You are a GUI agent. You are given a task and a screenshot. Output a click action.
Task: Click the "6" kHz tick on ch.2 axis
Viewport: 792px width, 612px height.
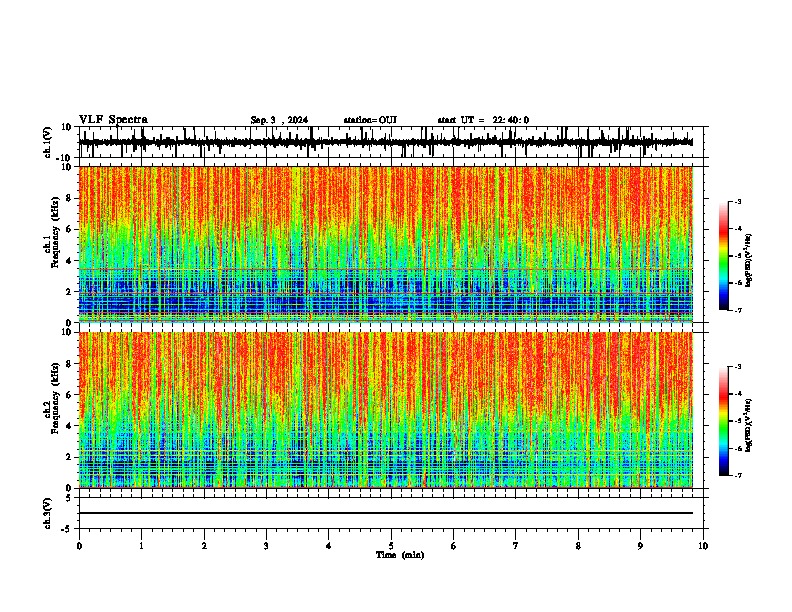[69, 395]
